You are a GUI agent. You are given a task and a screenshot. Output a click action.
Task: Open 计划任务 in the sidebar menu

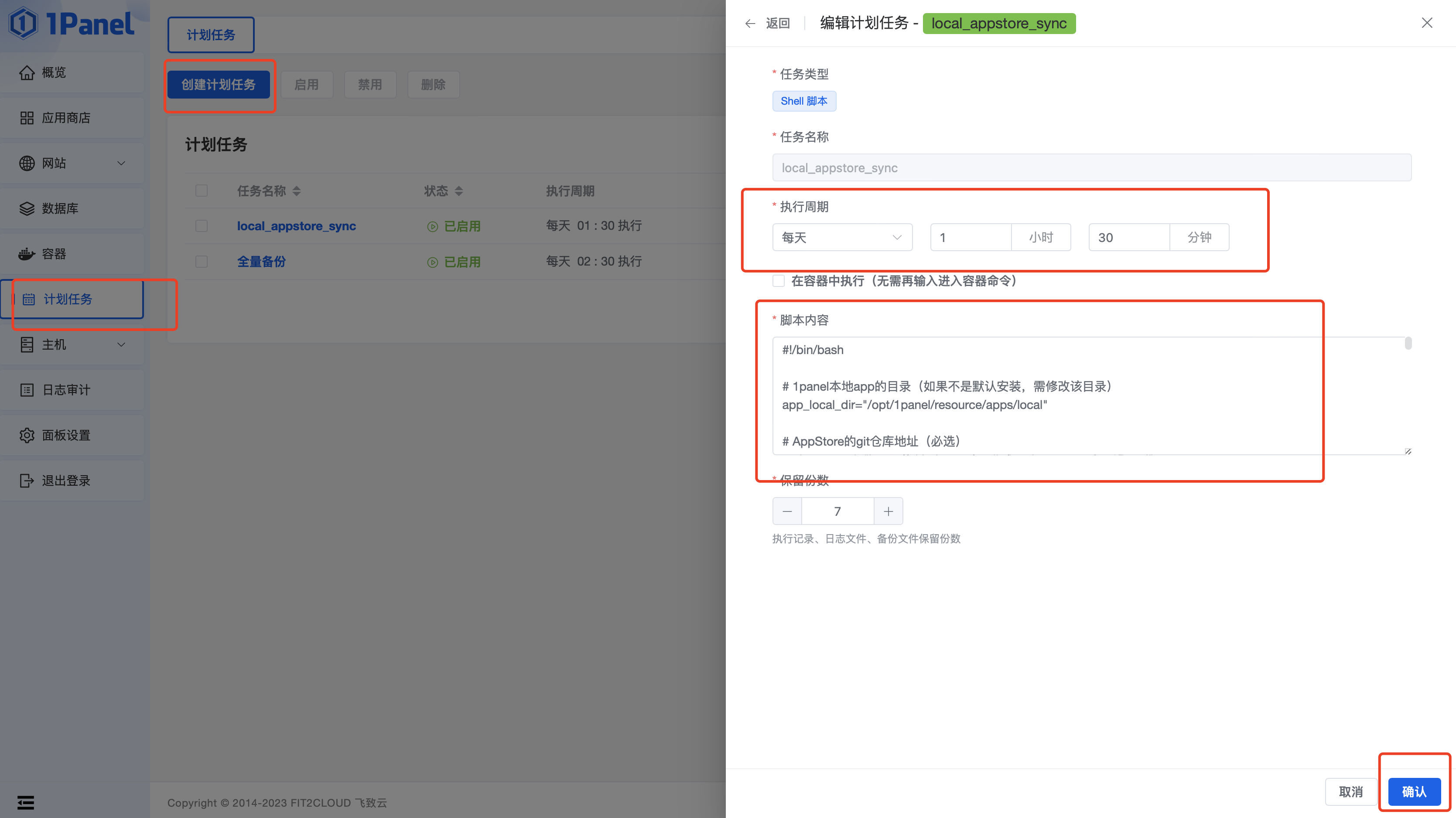[68, 300]
